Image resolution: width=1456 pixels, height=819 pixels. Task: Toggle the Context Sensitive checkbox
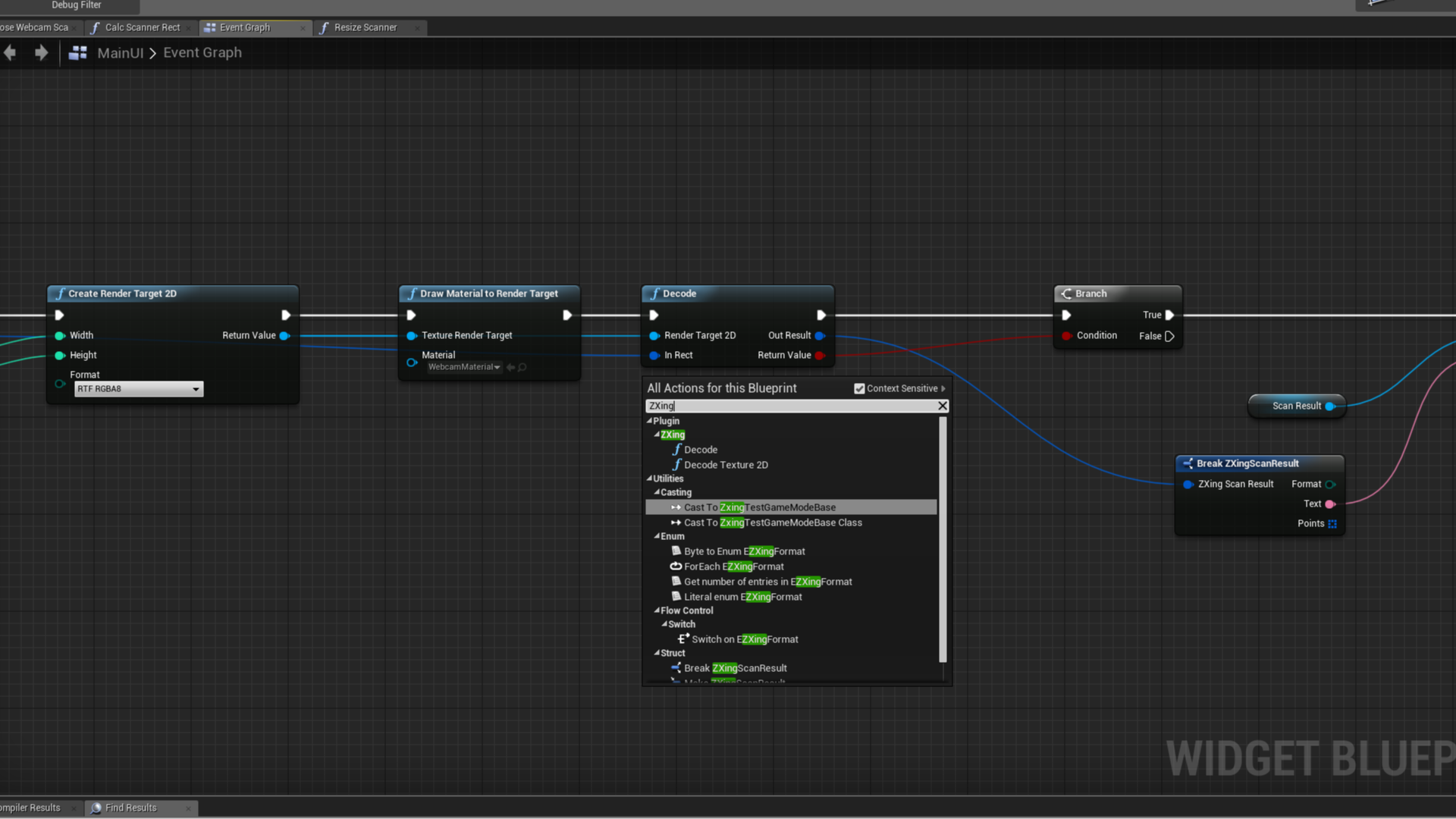click(859, 388)
